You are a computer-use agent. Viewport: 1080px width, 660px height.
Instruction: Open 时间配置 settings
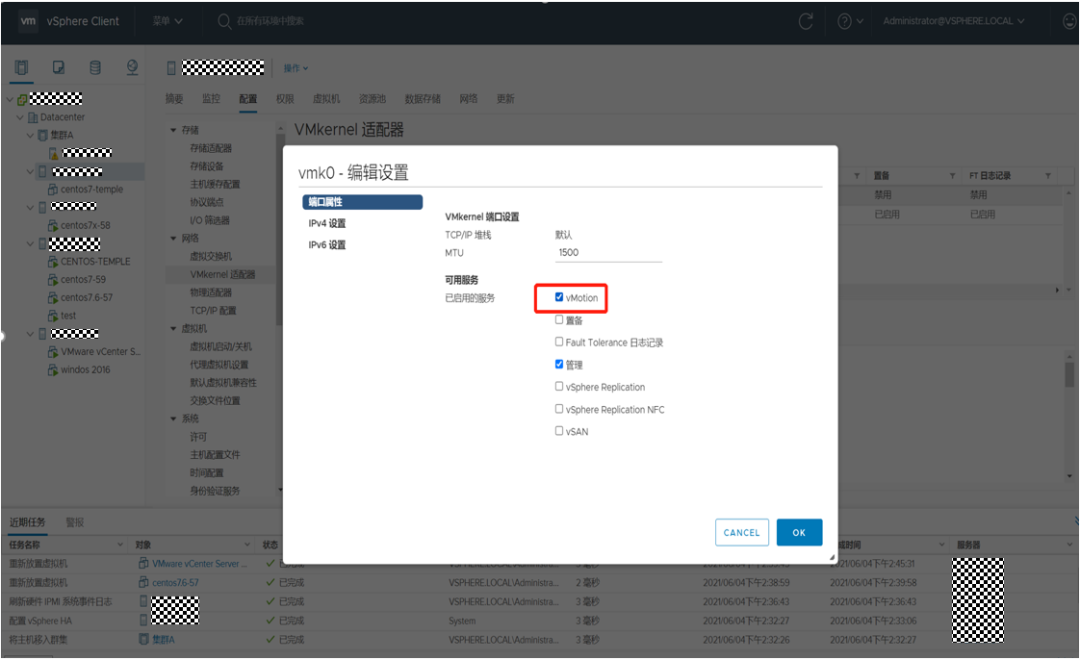click(x=207, y=473)
